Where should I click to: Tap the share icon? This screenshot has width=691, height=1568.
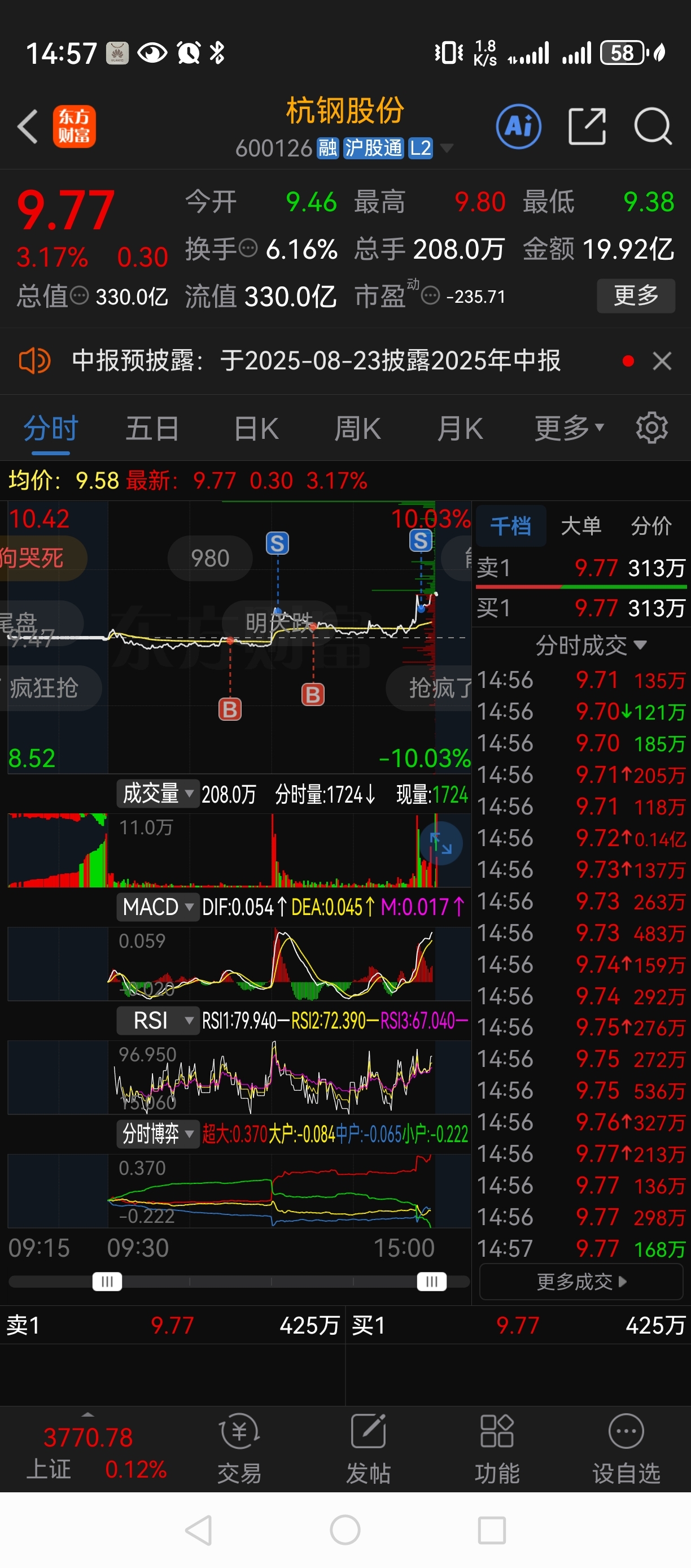(587, 127)
